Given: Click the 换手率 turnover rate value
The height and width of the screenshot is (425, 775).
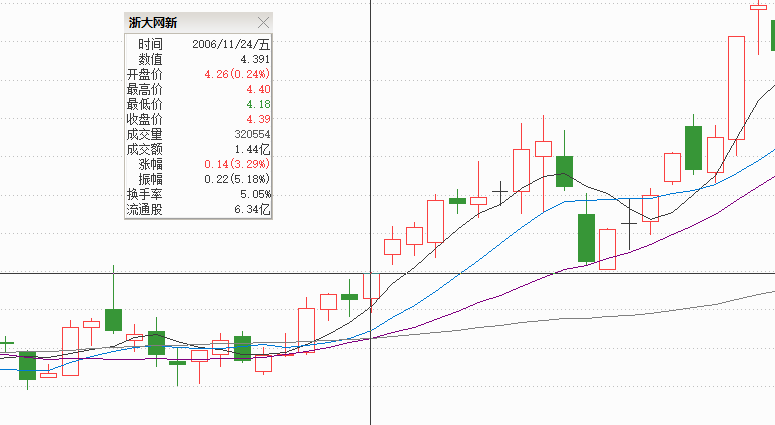Looking at the screenshot, I should (254, 194).
